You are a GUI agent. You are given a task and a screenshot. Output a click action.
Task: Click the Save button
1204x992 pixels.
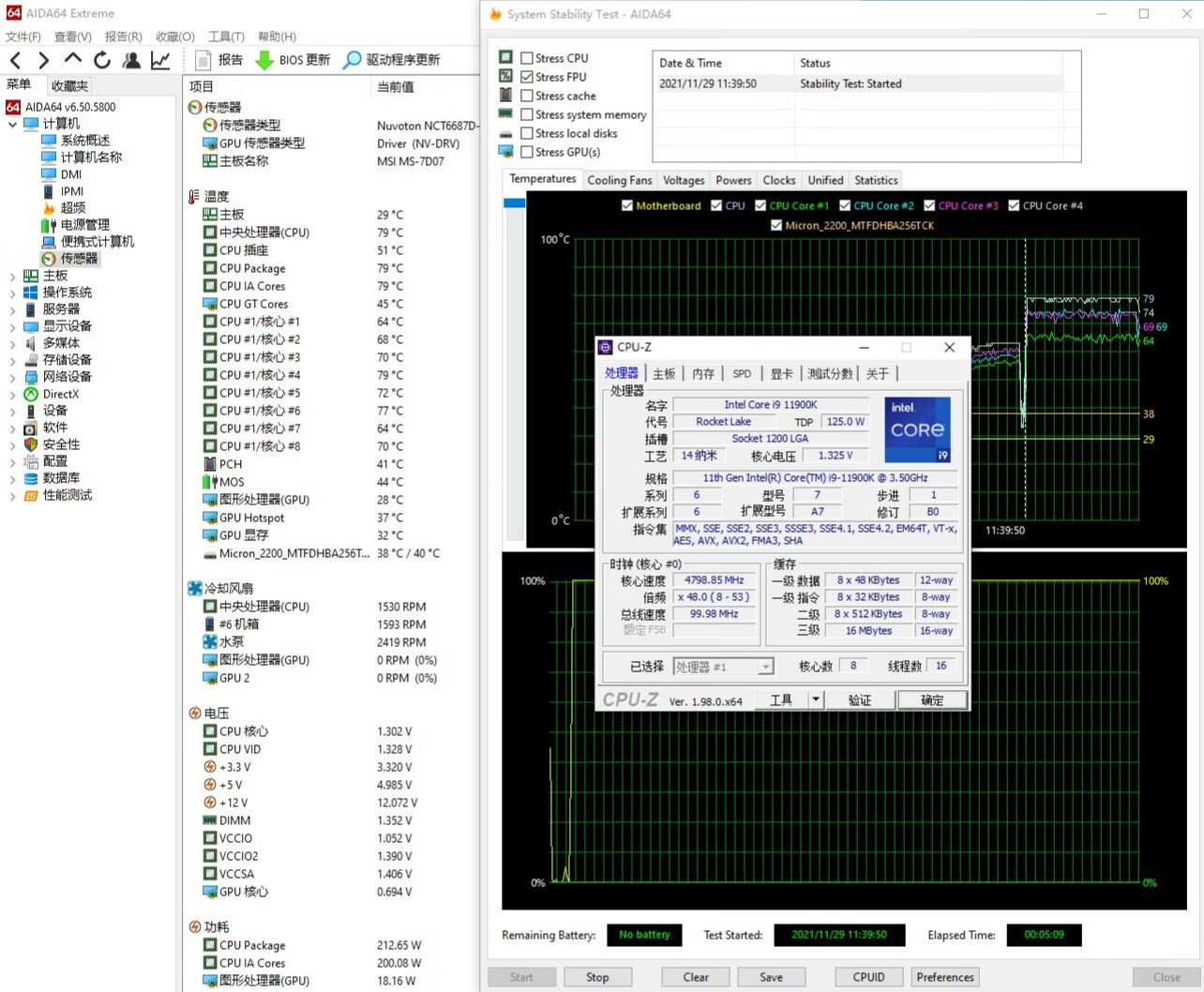pos(771,977)
